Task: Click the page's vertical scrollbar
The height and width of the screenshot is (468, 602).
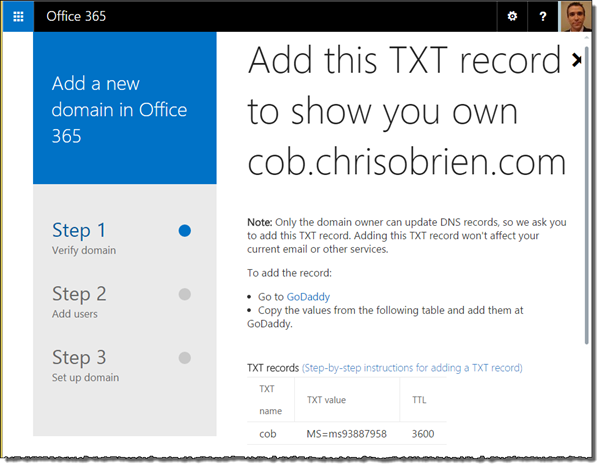Action: pyautogui.click(x=587, y=196)
